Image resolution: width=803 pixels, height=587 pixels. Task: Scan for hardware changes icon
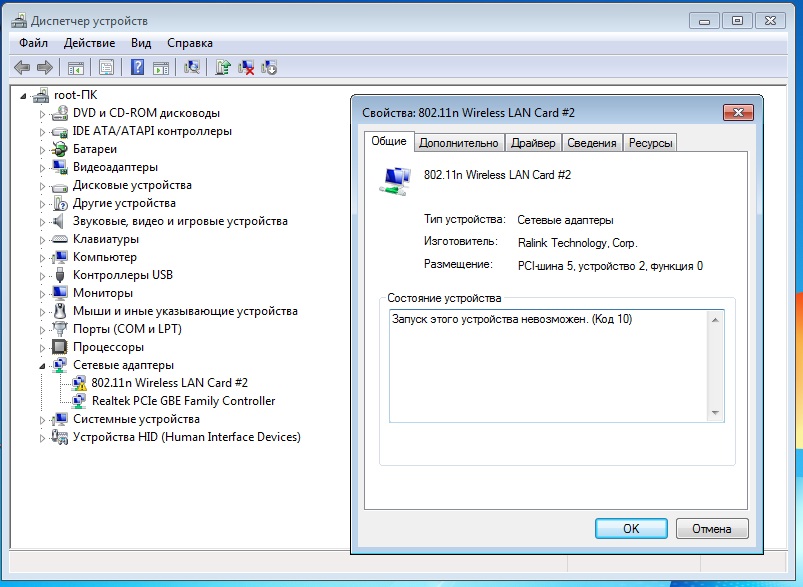pyautogui.click(x=192, y=67)
